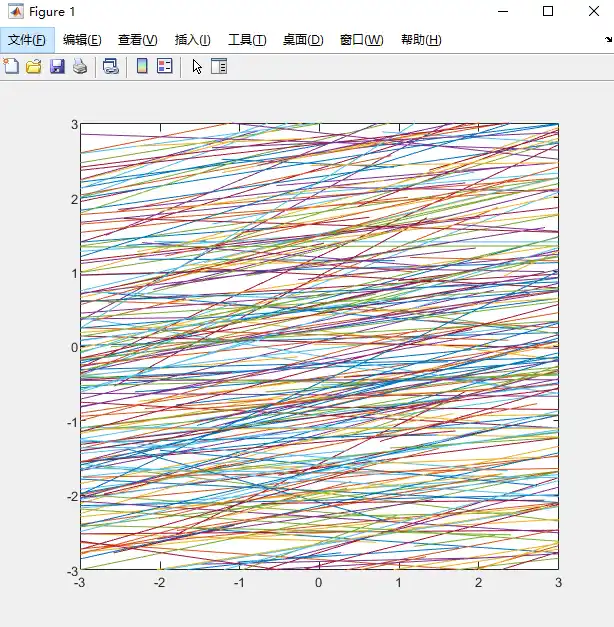Open the 文件(F) menu
This screenshot has width=614, height=627.
[27, 40]
